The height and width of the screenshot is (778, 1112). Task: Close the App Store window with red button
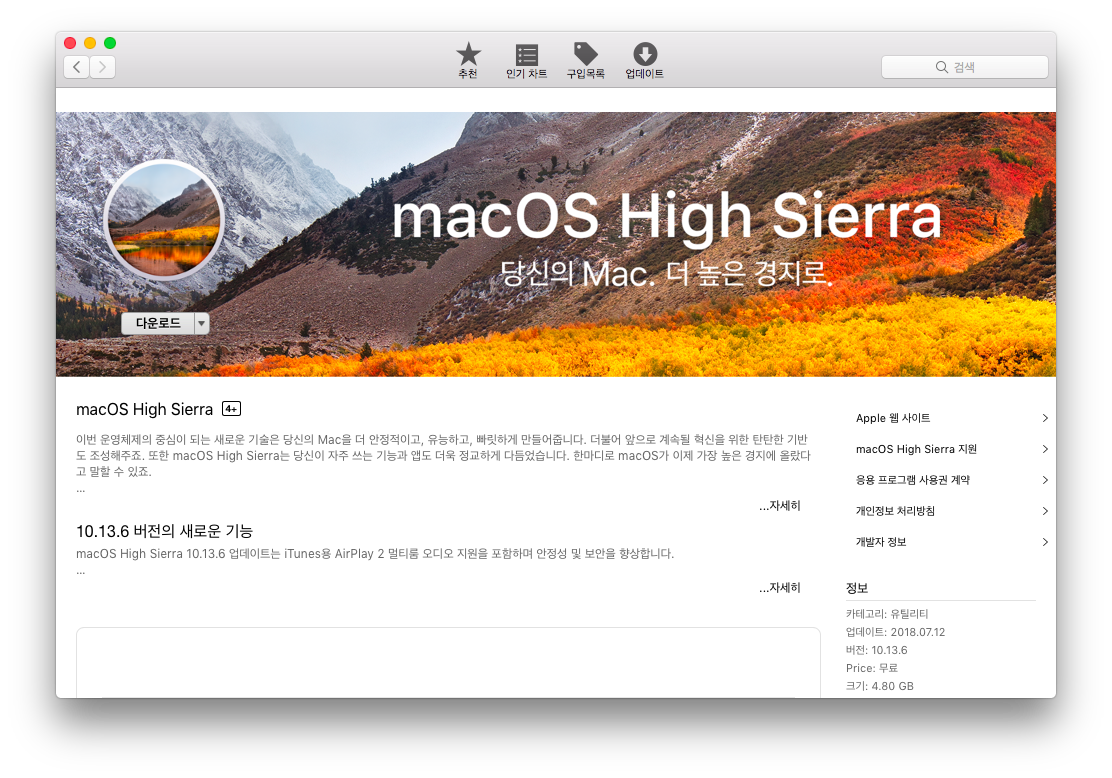[x=70, y=43]
